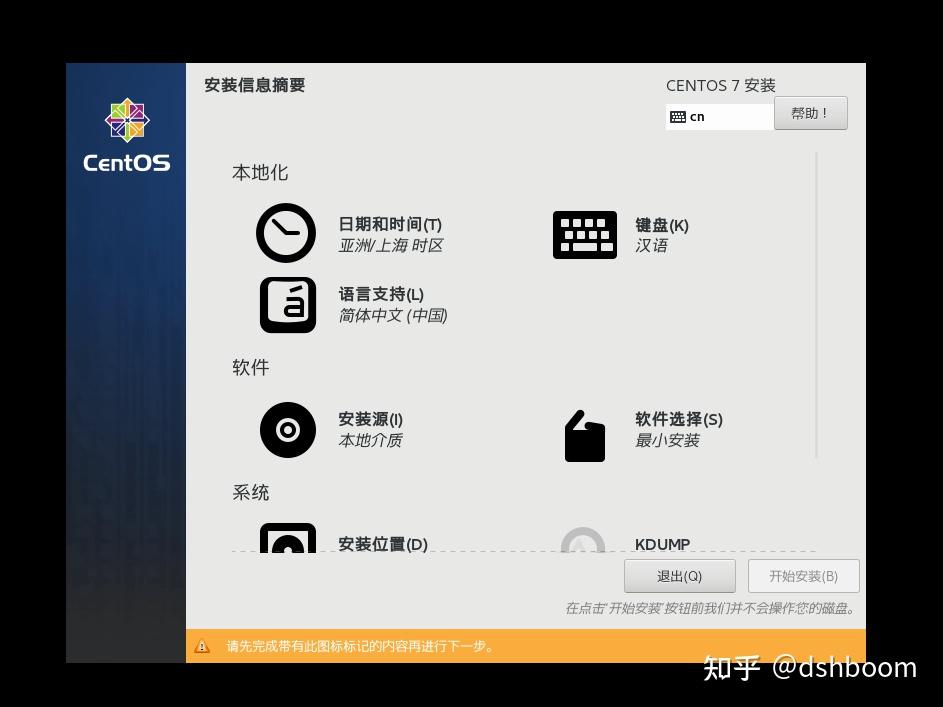Click the KDUMP label text
Viewport: 943px width, 707px height.
point(662,544)
